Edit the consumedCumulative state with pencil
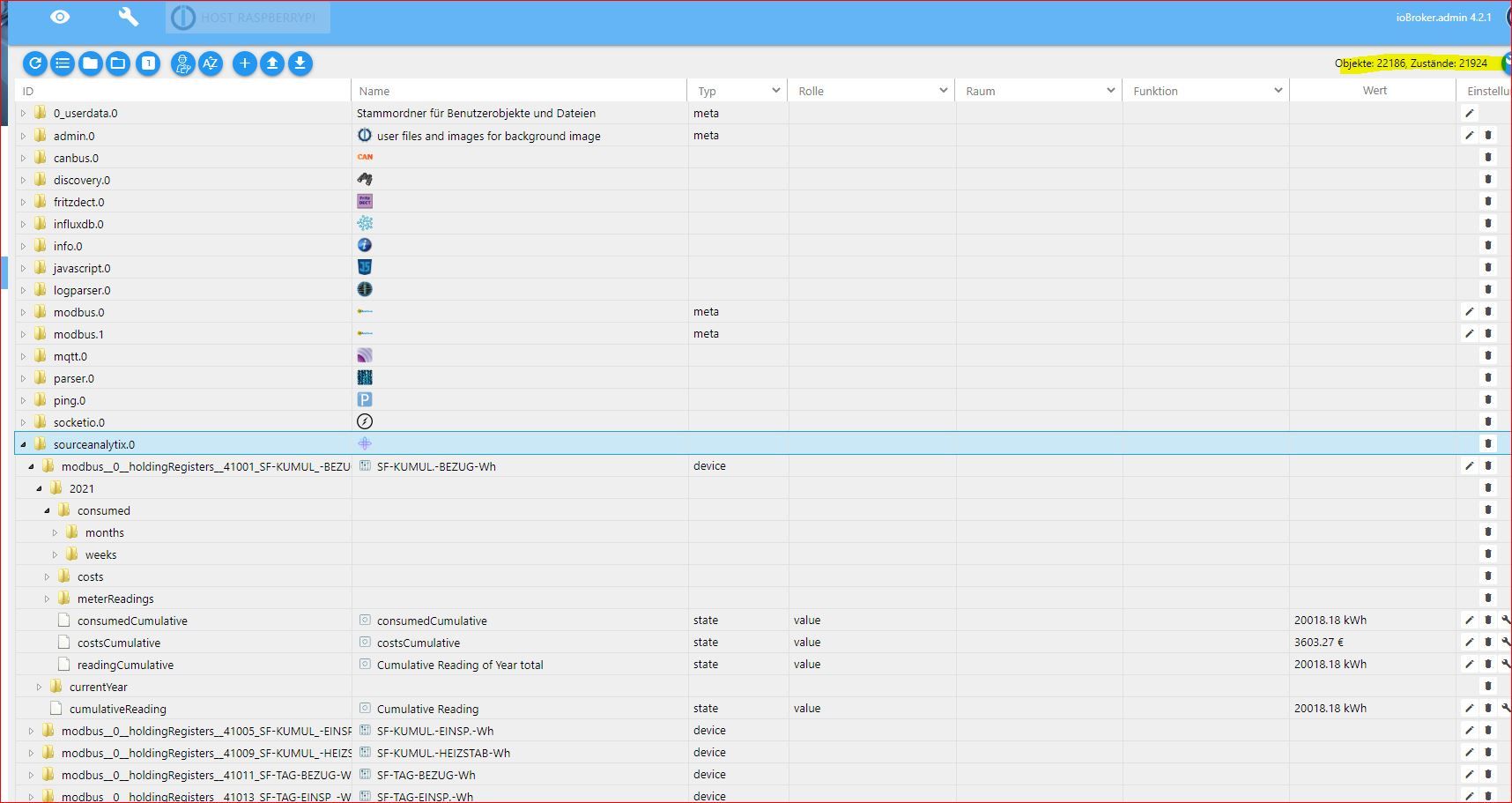 tap(1469, 620)
